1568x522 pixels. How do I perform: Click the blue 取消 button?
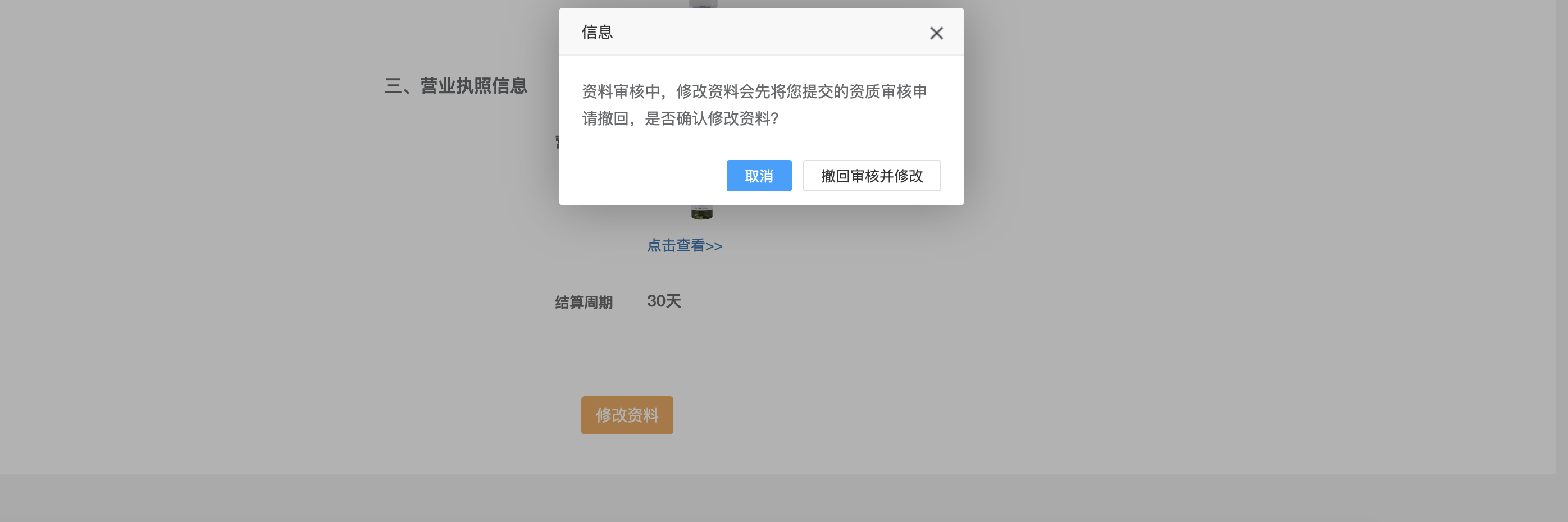coord(758,176)
